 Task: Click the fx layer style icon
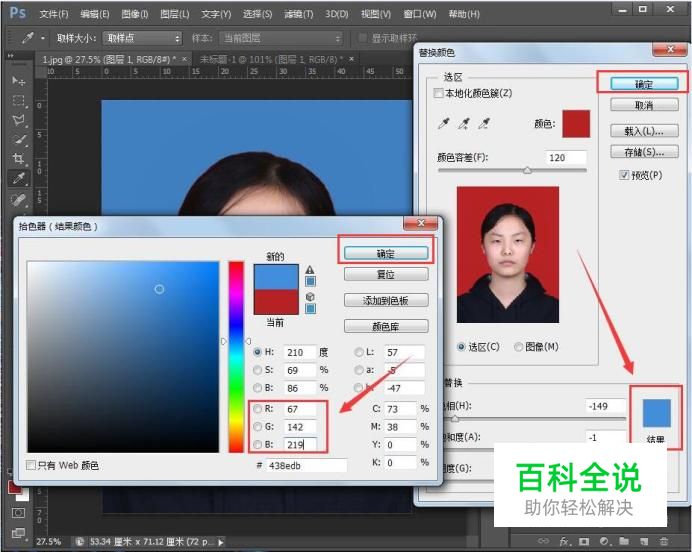[x=564, y=541]
